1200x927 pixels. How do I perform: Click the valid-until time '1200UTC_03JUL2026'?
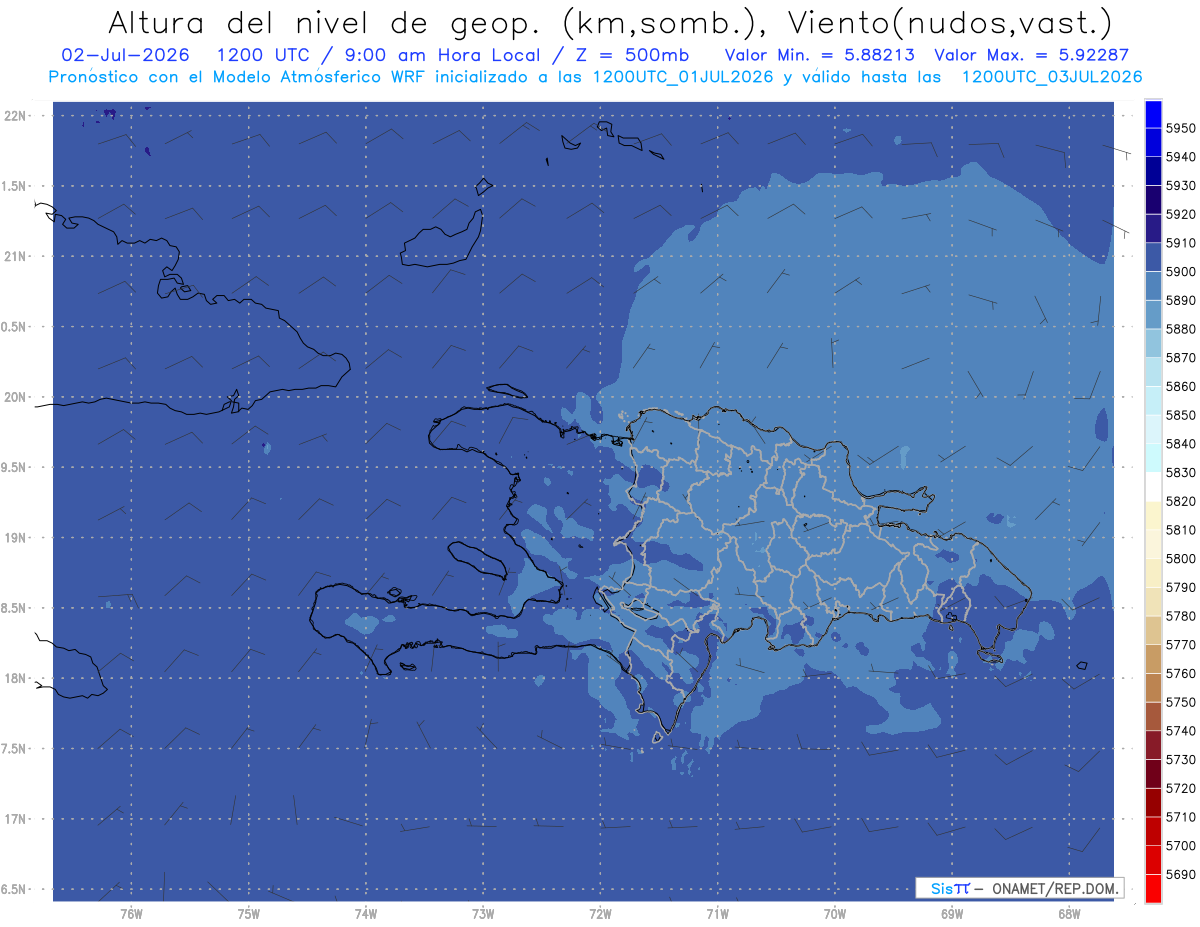(1052, 77)
